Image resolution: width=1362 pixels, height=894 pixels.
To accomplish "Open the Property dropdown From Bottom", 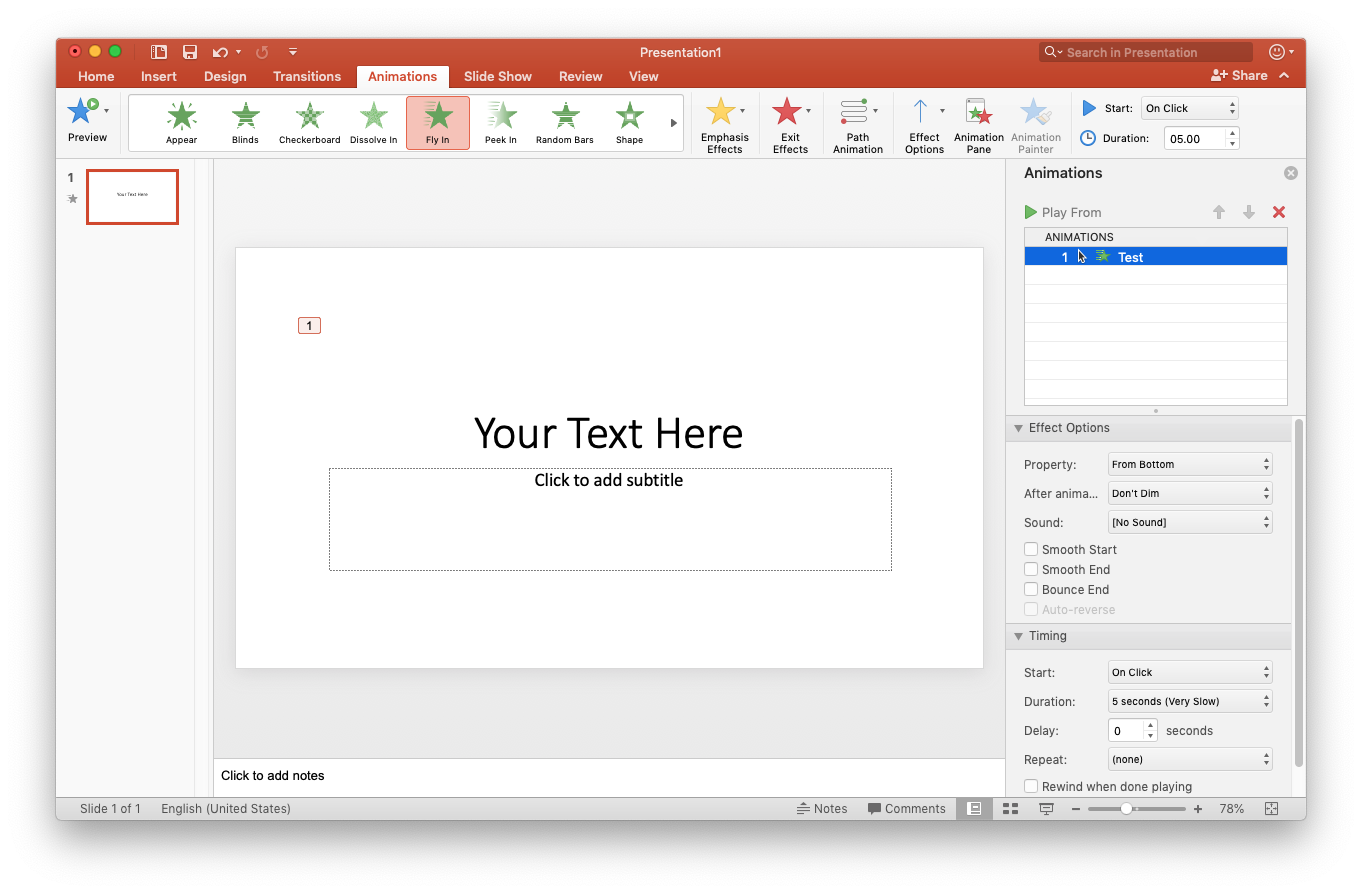I will point(1190,464).
